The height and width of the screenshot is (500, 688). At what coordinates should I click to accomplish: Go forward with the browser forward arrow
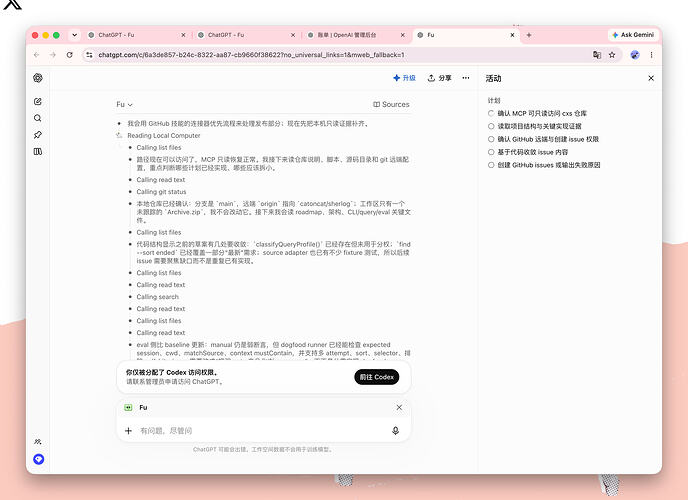point(53,55)
